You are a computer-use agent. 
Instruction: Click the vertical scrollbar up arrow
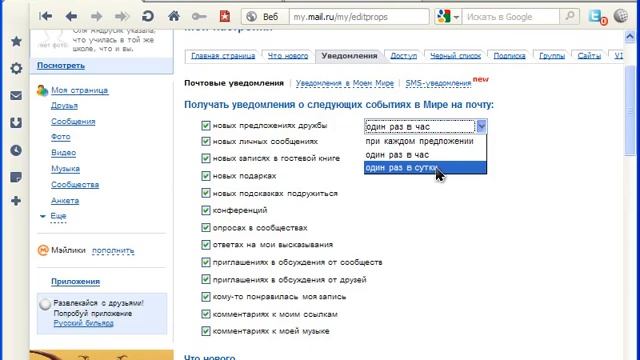coord(629,37)
